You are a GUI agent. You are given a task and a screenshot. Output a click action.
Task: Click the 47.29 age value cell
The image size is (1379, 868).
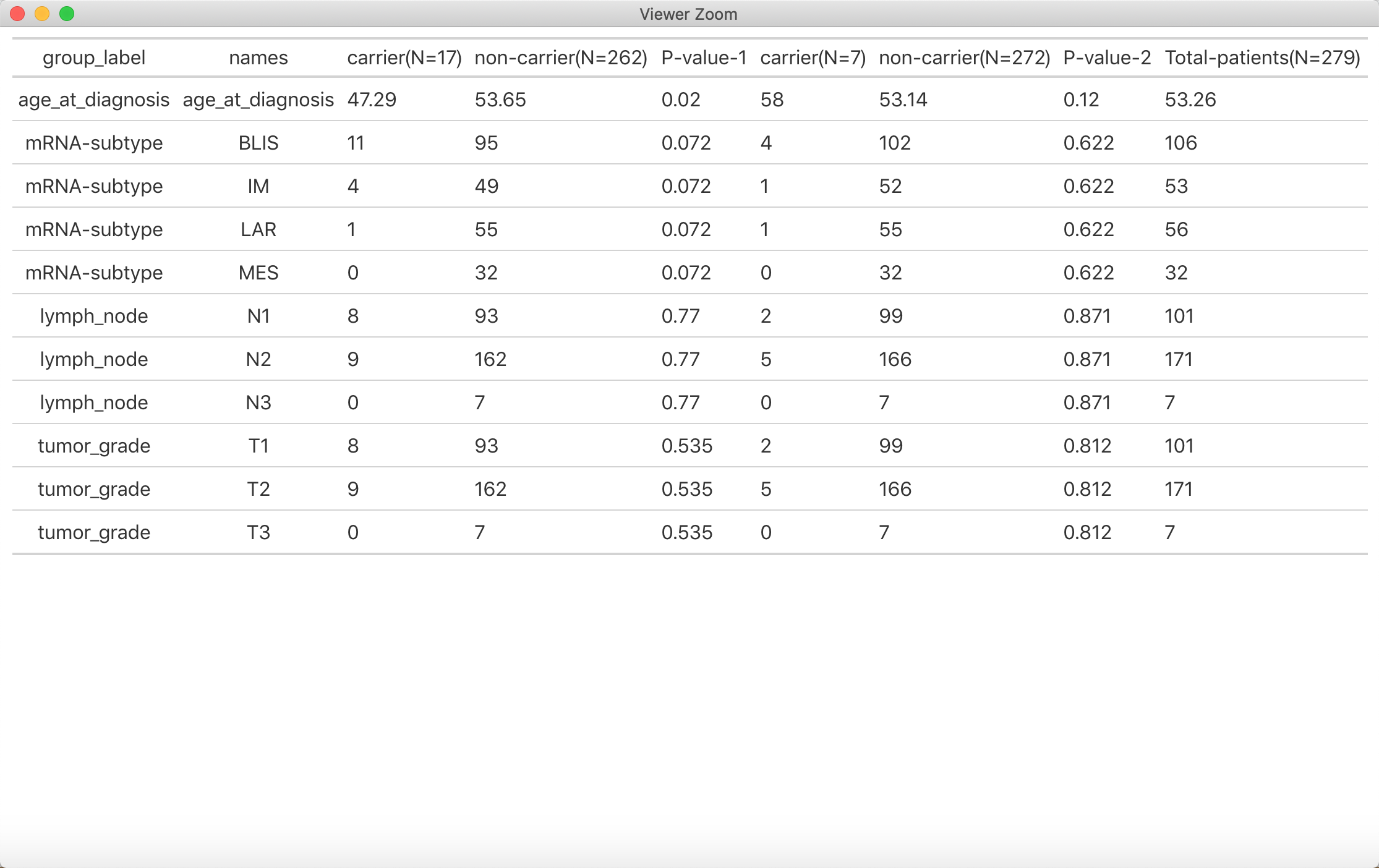[372, 100]
